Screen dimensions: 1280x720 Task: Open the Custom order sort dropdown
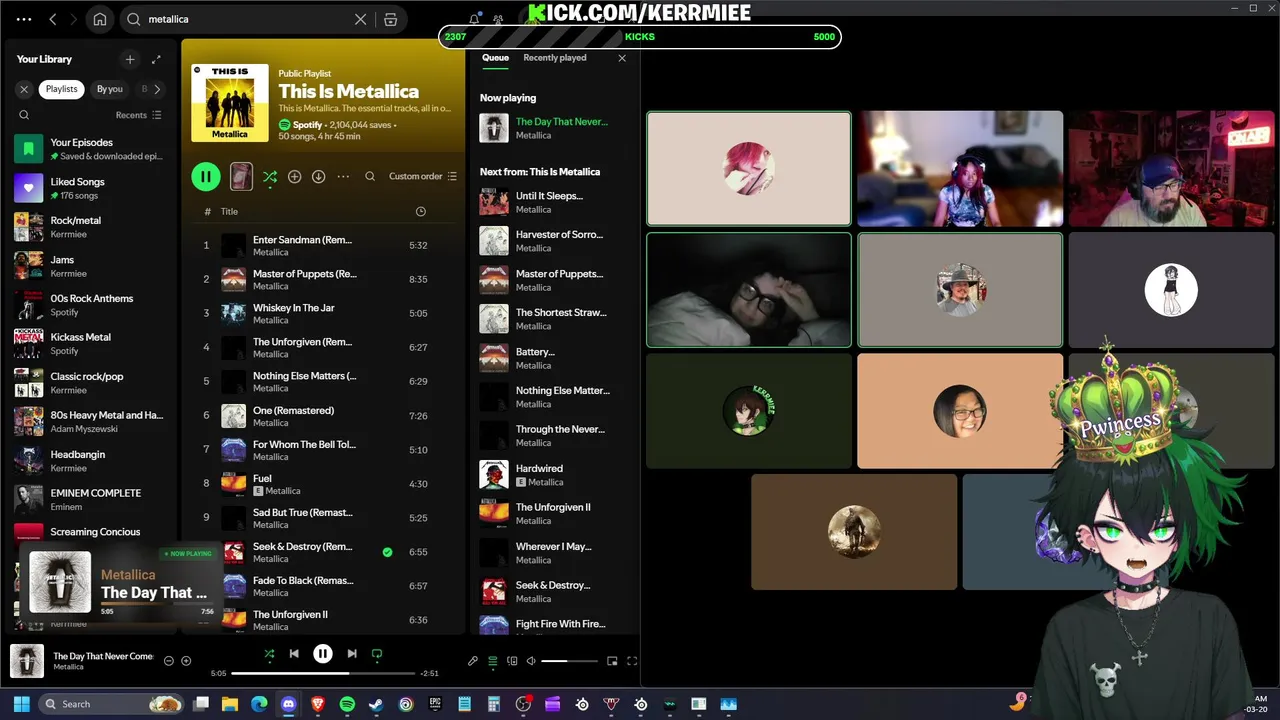click(423, 176)
